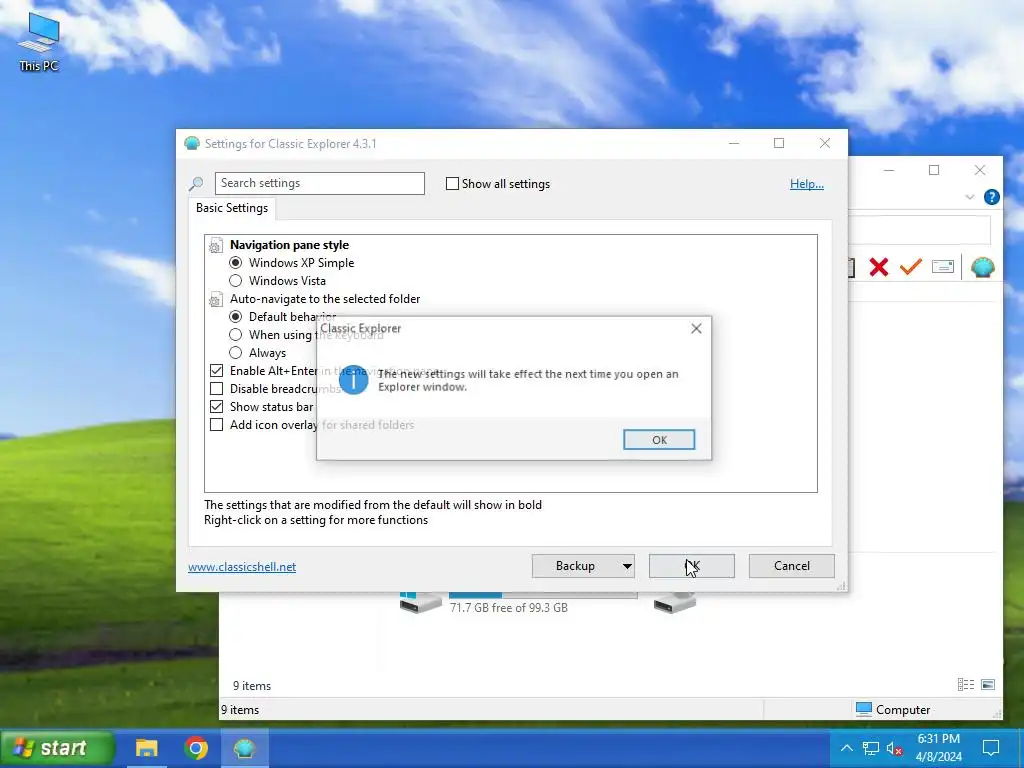1024x768 pixels.
Task: Open the Help... link
Action: coord(807,184)
